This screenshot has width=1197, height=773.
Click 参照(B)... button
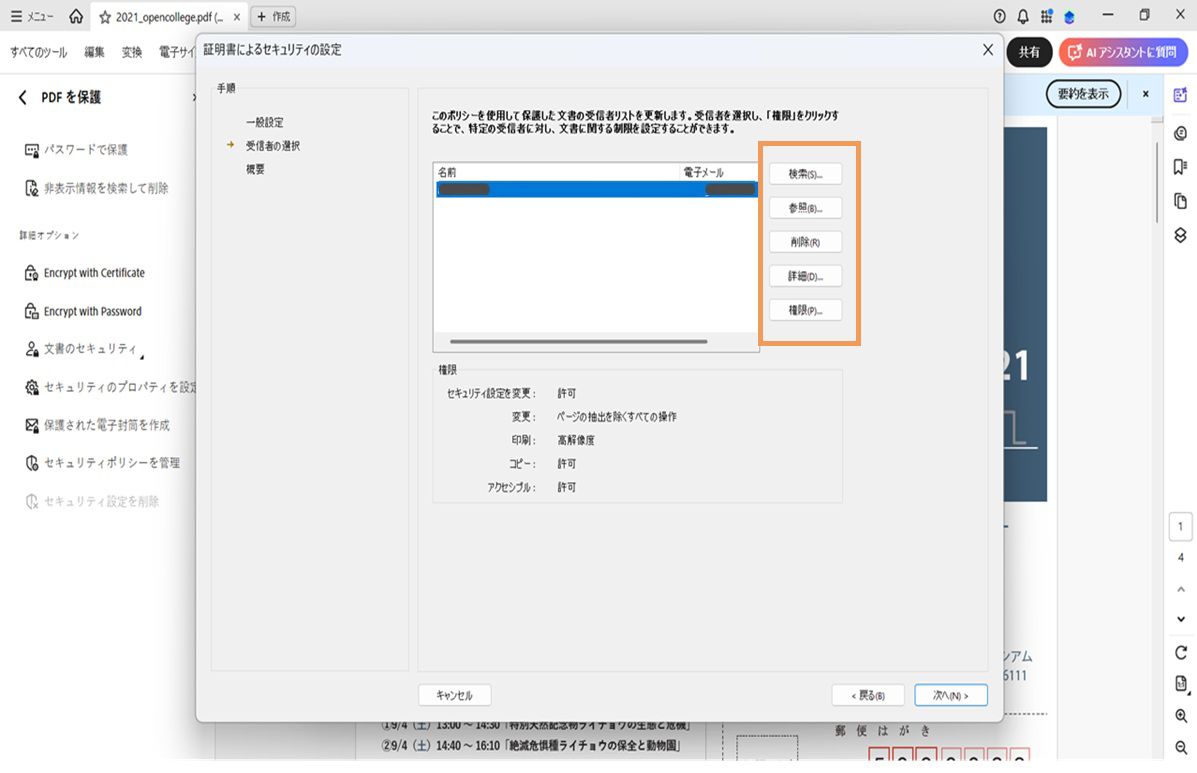click(x=805, y=208)
